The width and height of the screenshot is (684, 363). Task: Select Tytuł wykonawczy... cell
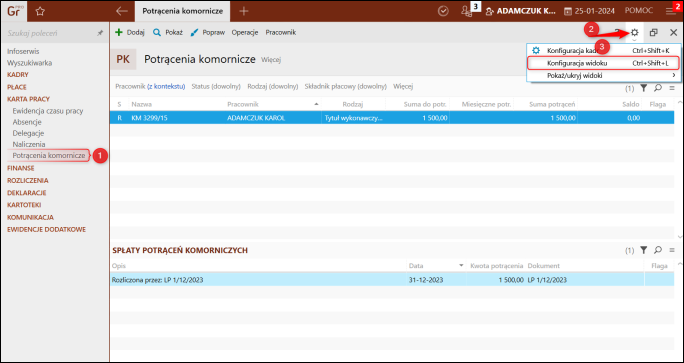tap(353, 118)
